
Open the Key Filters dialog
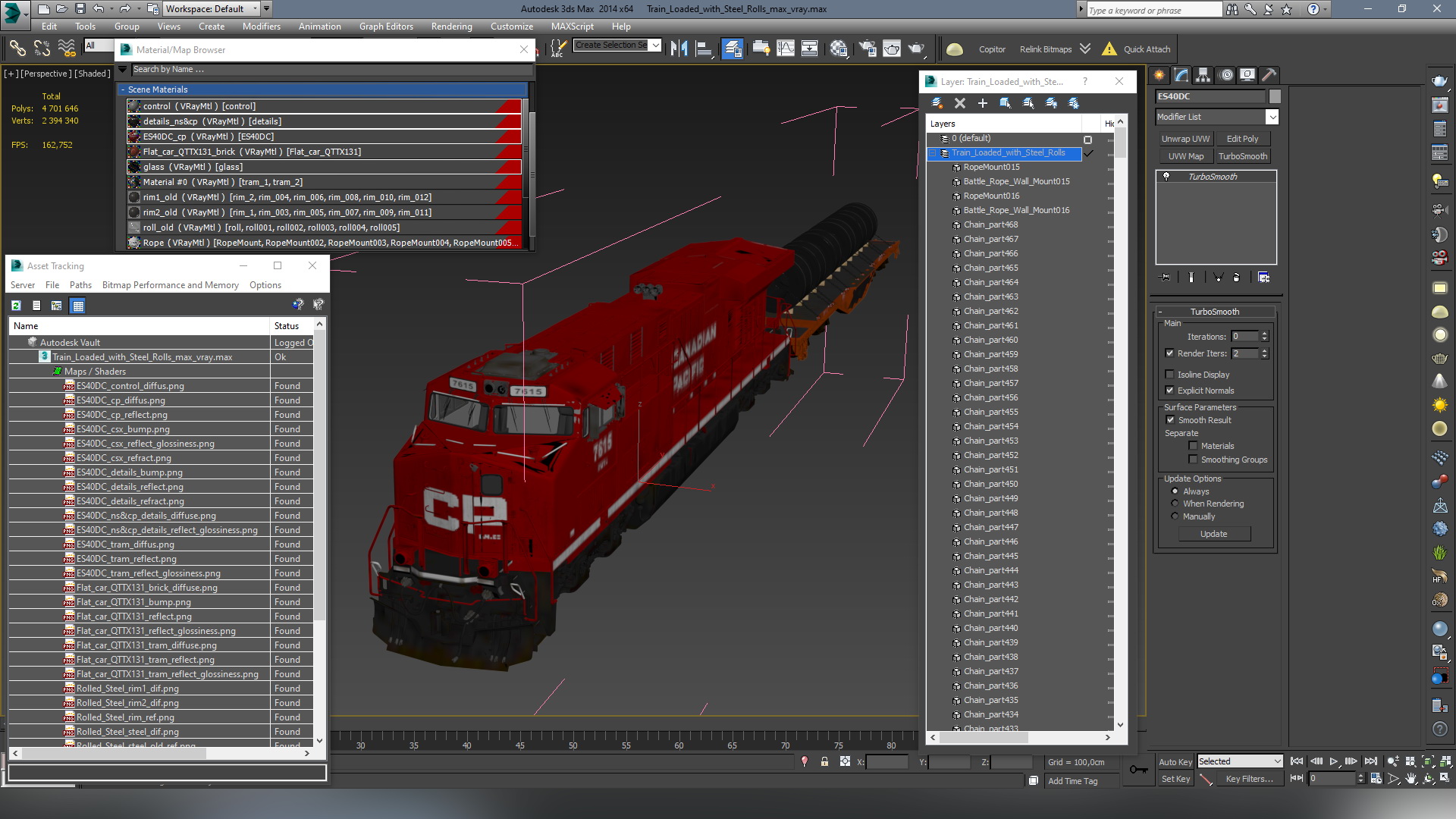1249,779
